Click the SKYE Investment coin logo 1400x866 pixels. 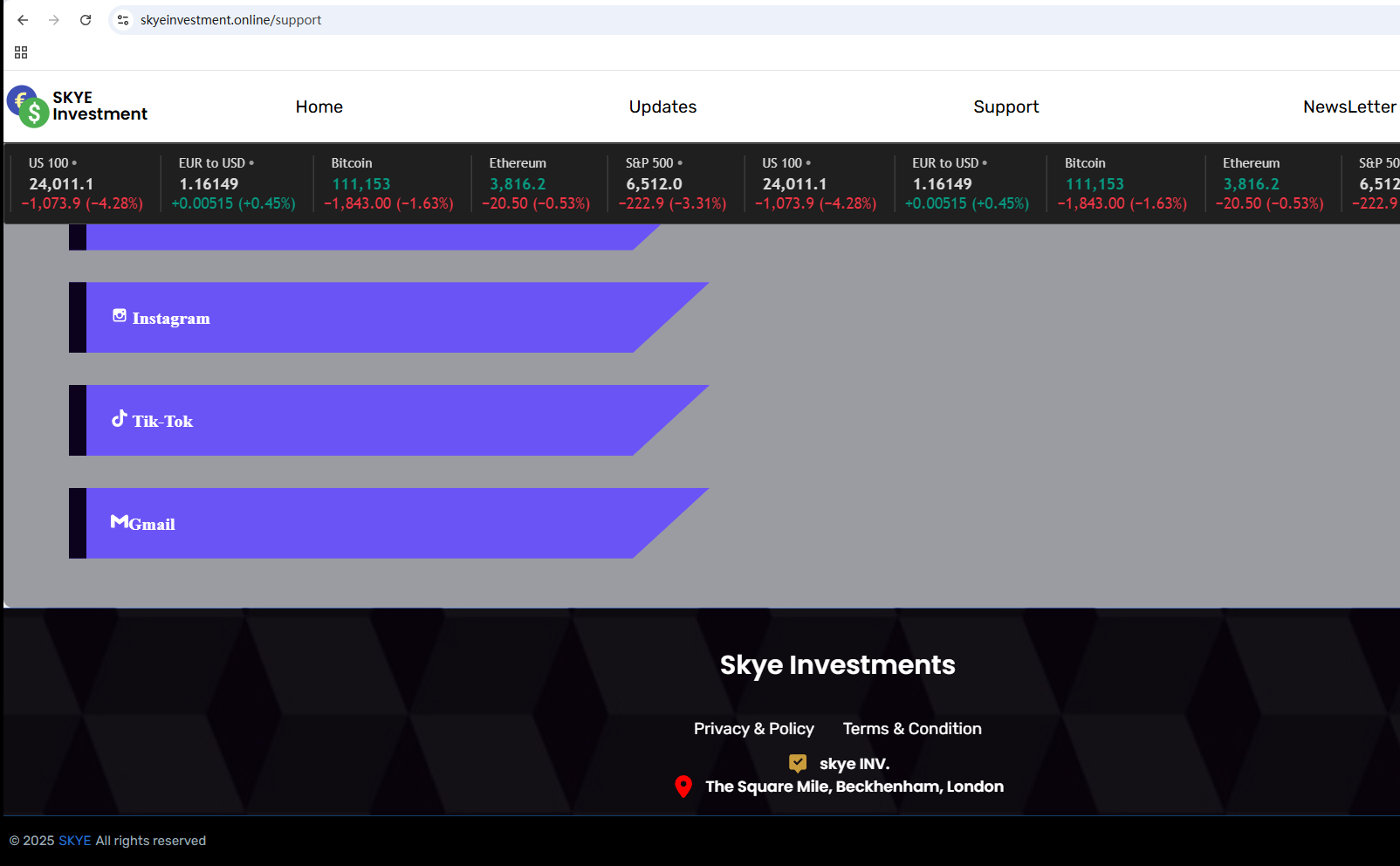pyautogui.click(x=28, y=107)
